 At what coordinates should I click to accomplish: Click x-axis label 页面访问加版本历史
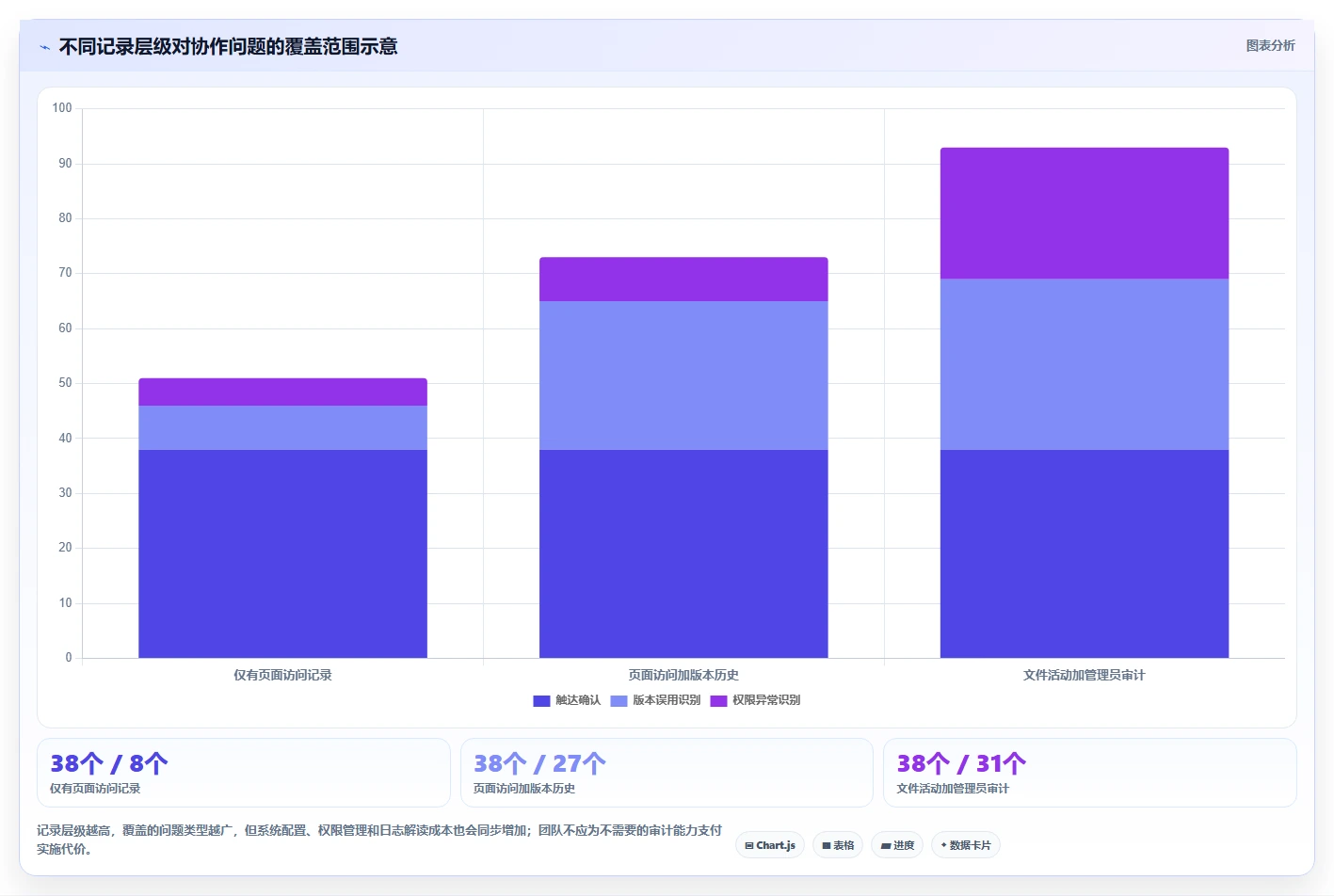683,675
